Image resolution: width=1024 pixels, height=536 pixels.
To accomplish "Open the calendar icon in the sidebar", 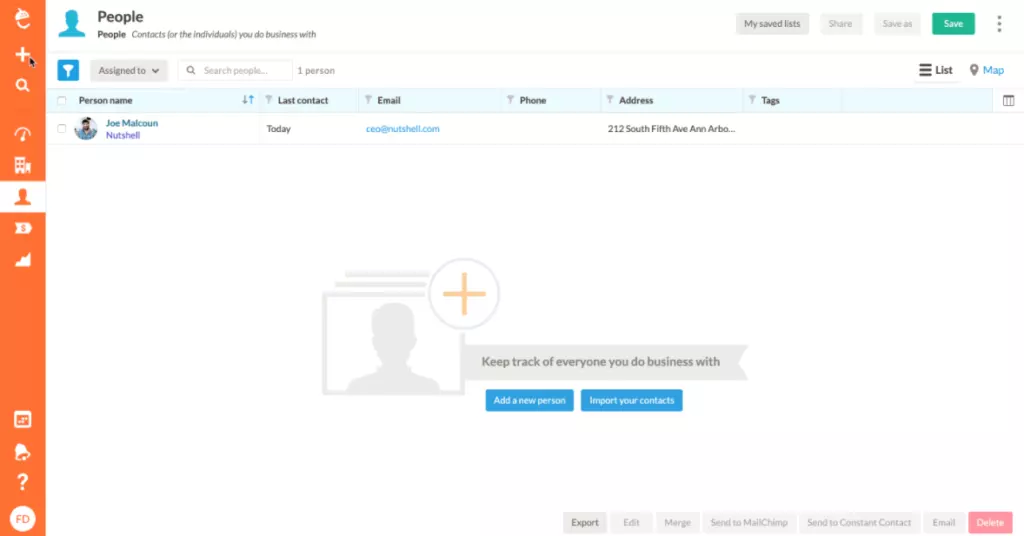I will [22, 420].
